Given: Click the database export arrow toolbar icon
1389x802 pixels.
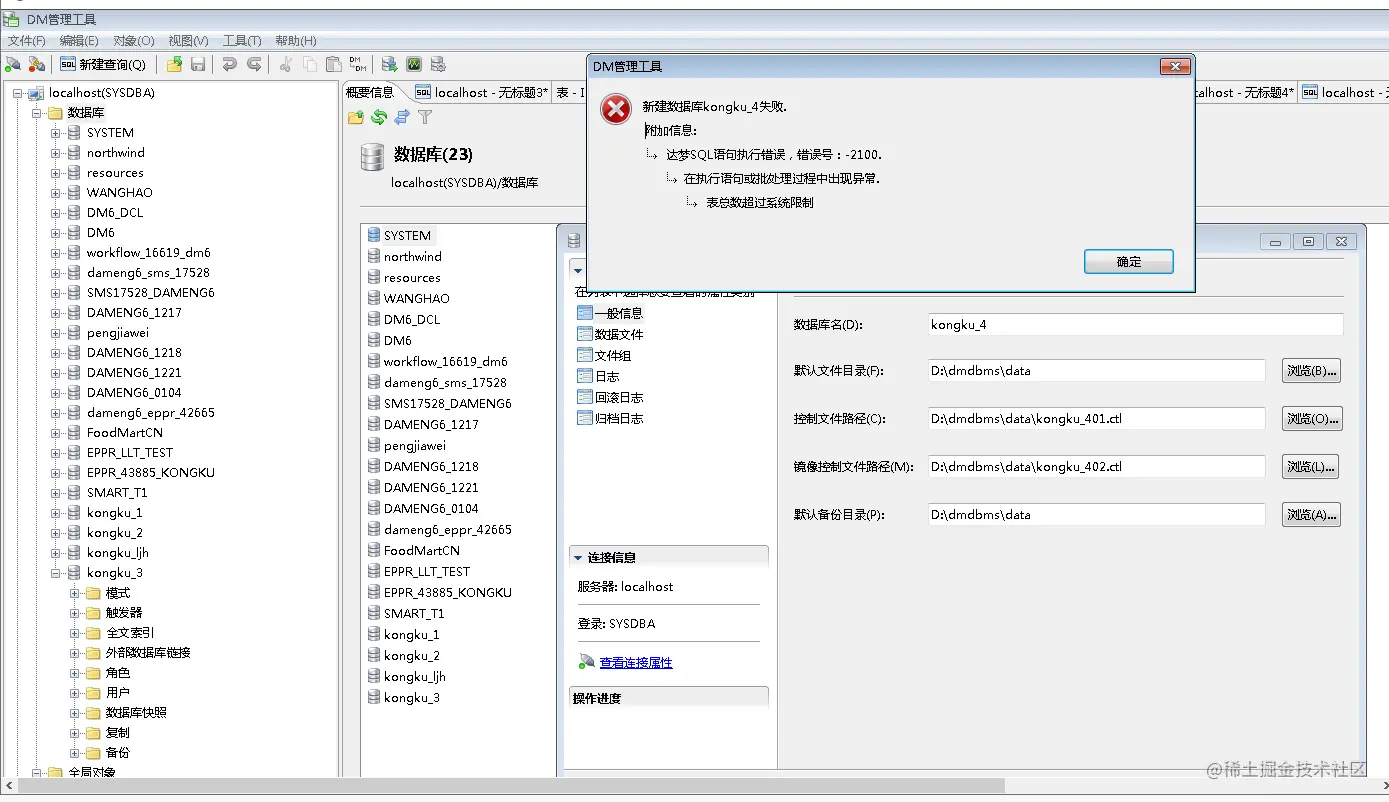Looking at the screenshot, I should pos(389,65).
